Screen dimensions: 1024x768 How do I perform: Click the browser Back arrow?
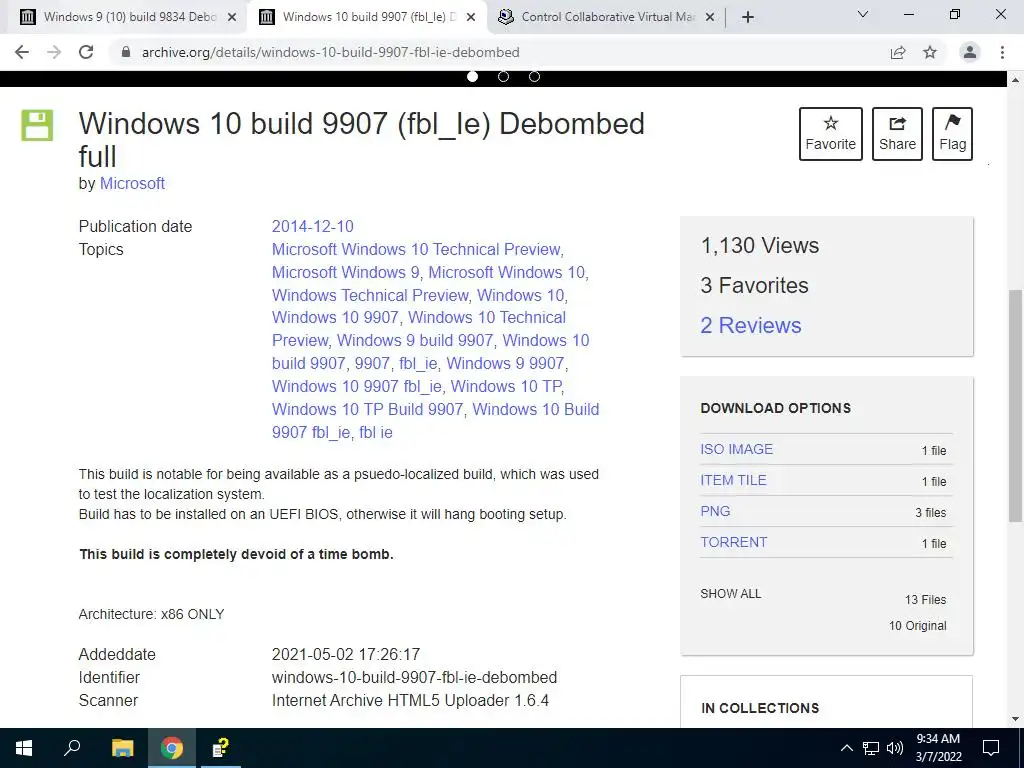pyautogui.click(x=22, y=52)
